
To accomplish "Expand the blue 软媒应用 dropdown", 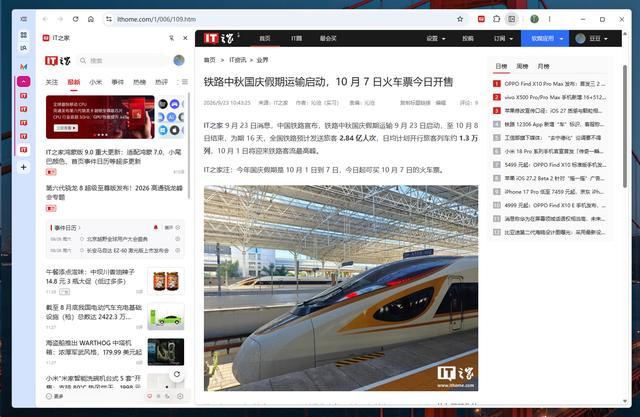I will (x=545, y=38).
